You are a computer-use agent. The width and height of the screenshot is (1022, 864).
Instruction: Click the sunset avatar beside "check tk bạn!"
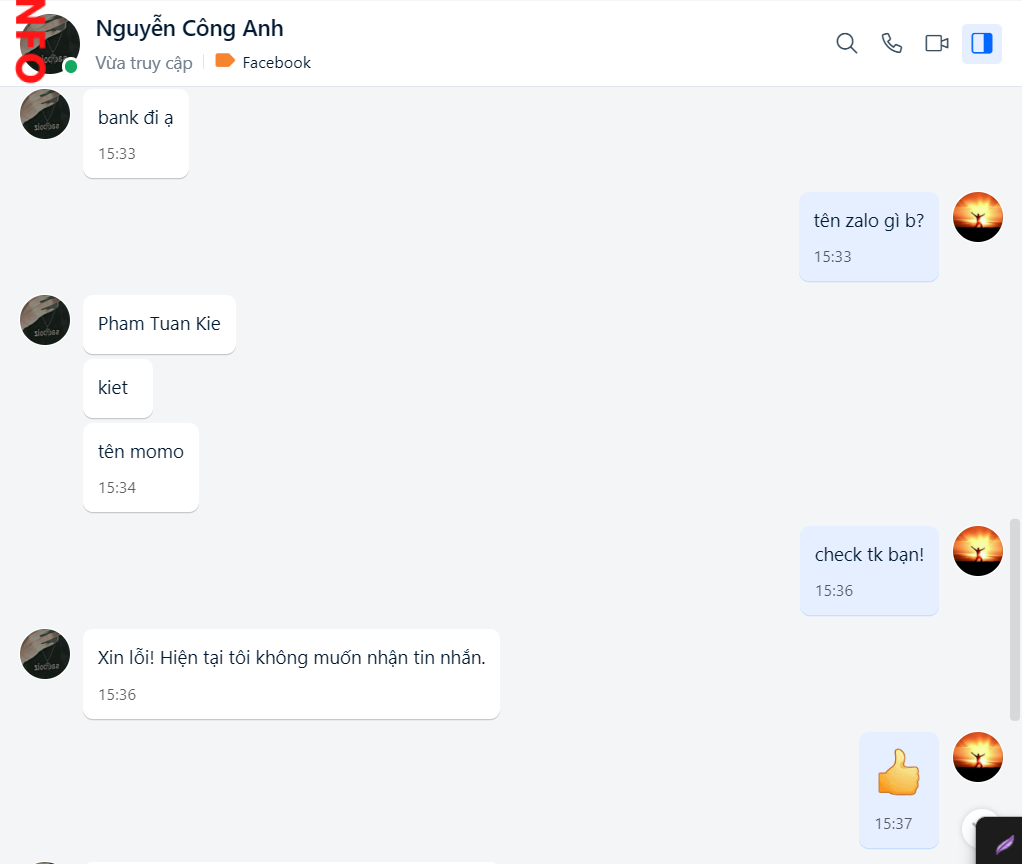click(977, 551)
